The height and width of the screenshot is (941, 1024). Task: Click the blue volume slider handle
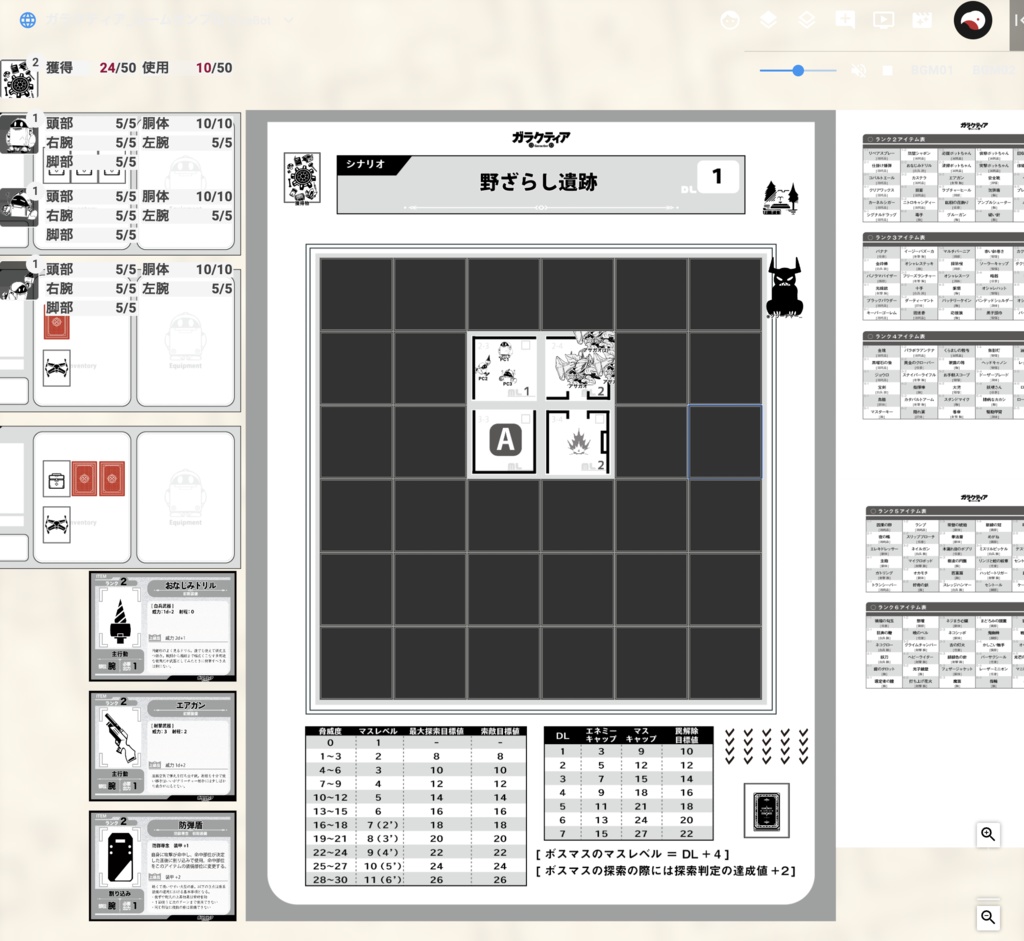click(x=798, y=70)
